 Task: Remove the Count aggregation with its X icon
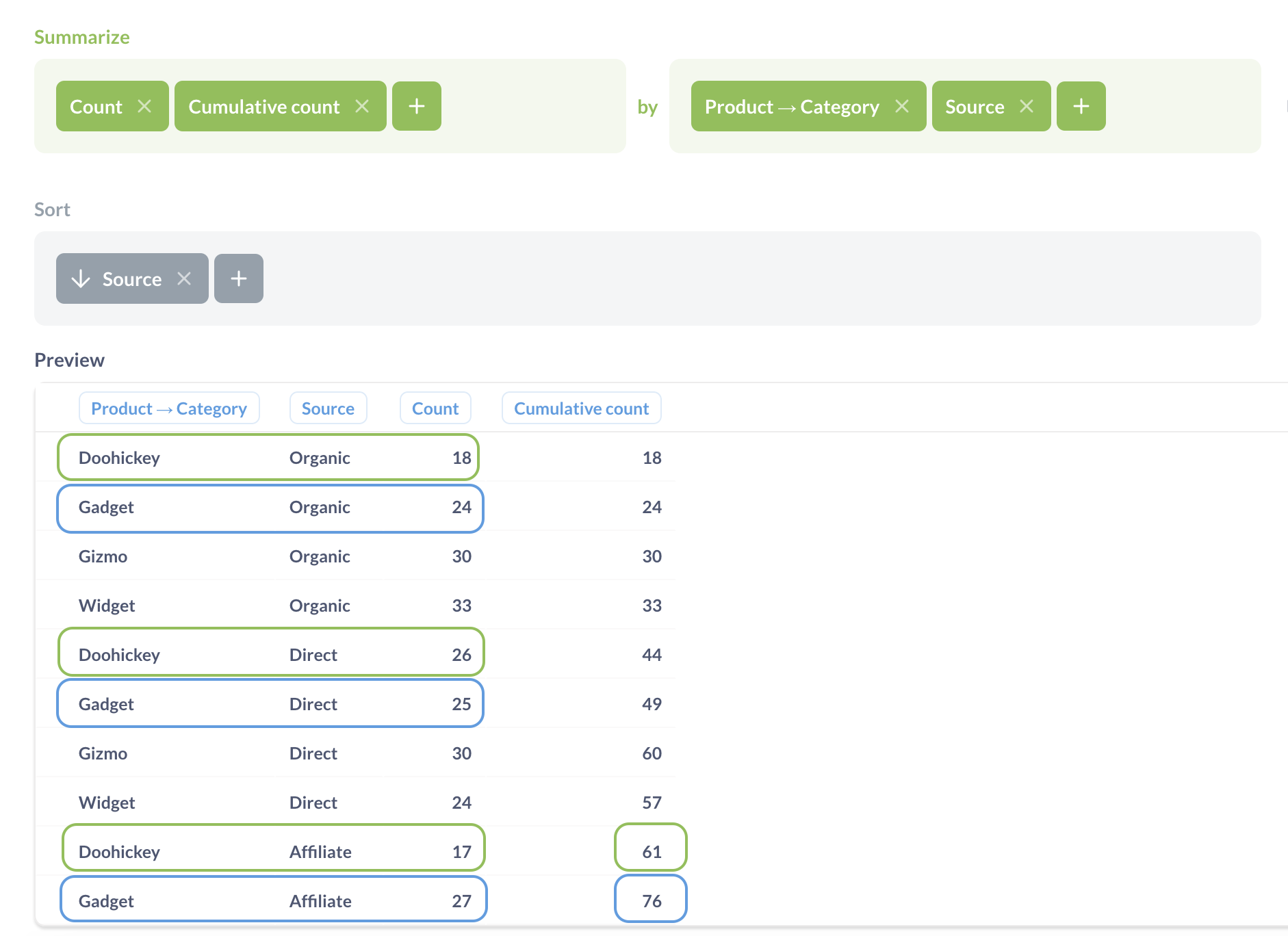[x=144, y=106]
